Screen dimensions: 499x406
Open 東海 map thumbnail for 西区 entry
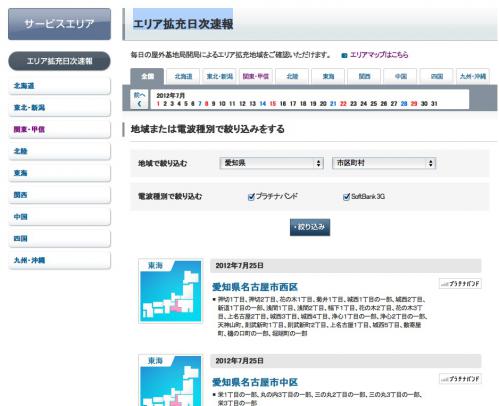click(171, 291)
